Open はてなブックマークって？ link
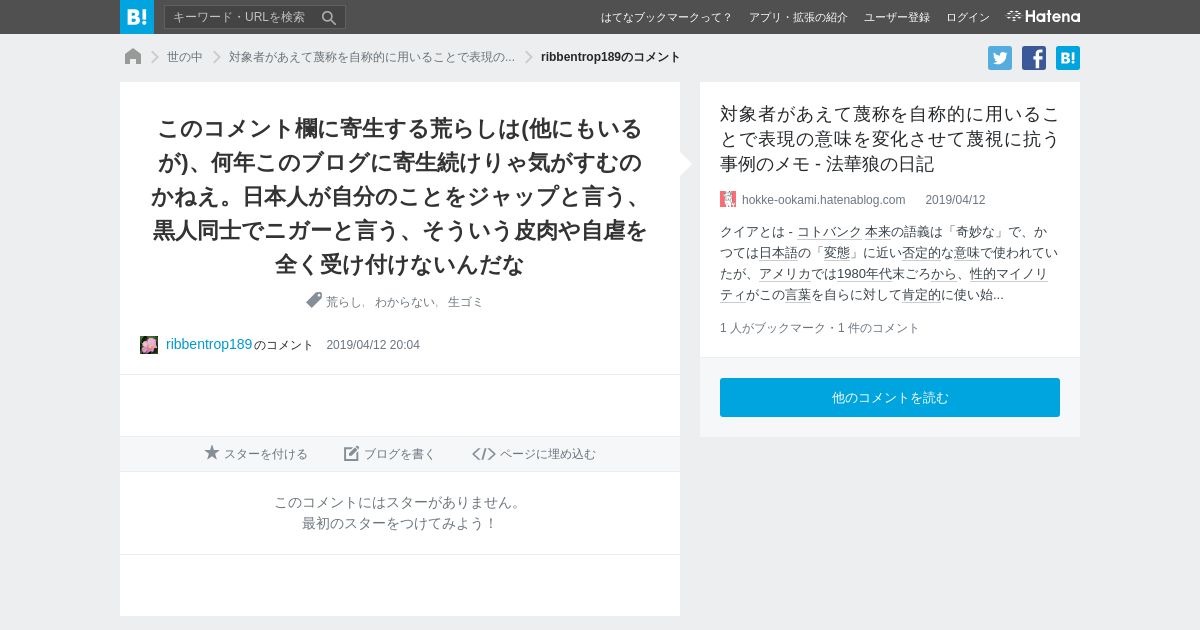The image size is (1200, 630). [667, 17]
